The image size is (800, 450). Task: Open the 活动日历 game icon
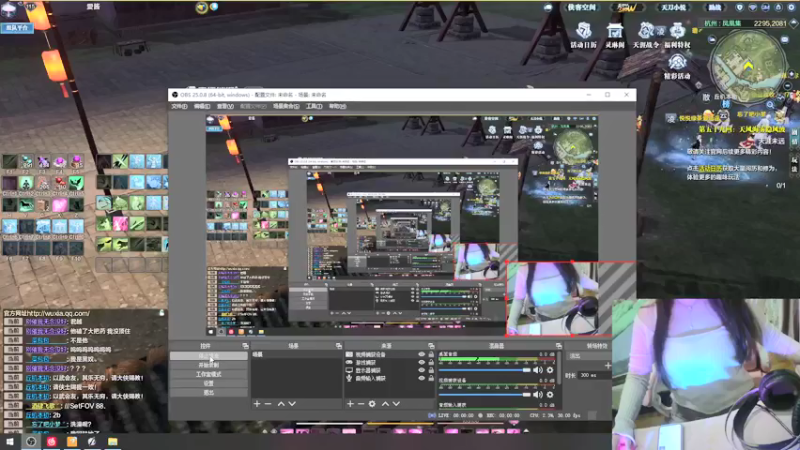click(x=584, y=35)
